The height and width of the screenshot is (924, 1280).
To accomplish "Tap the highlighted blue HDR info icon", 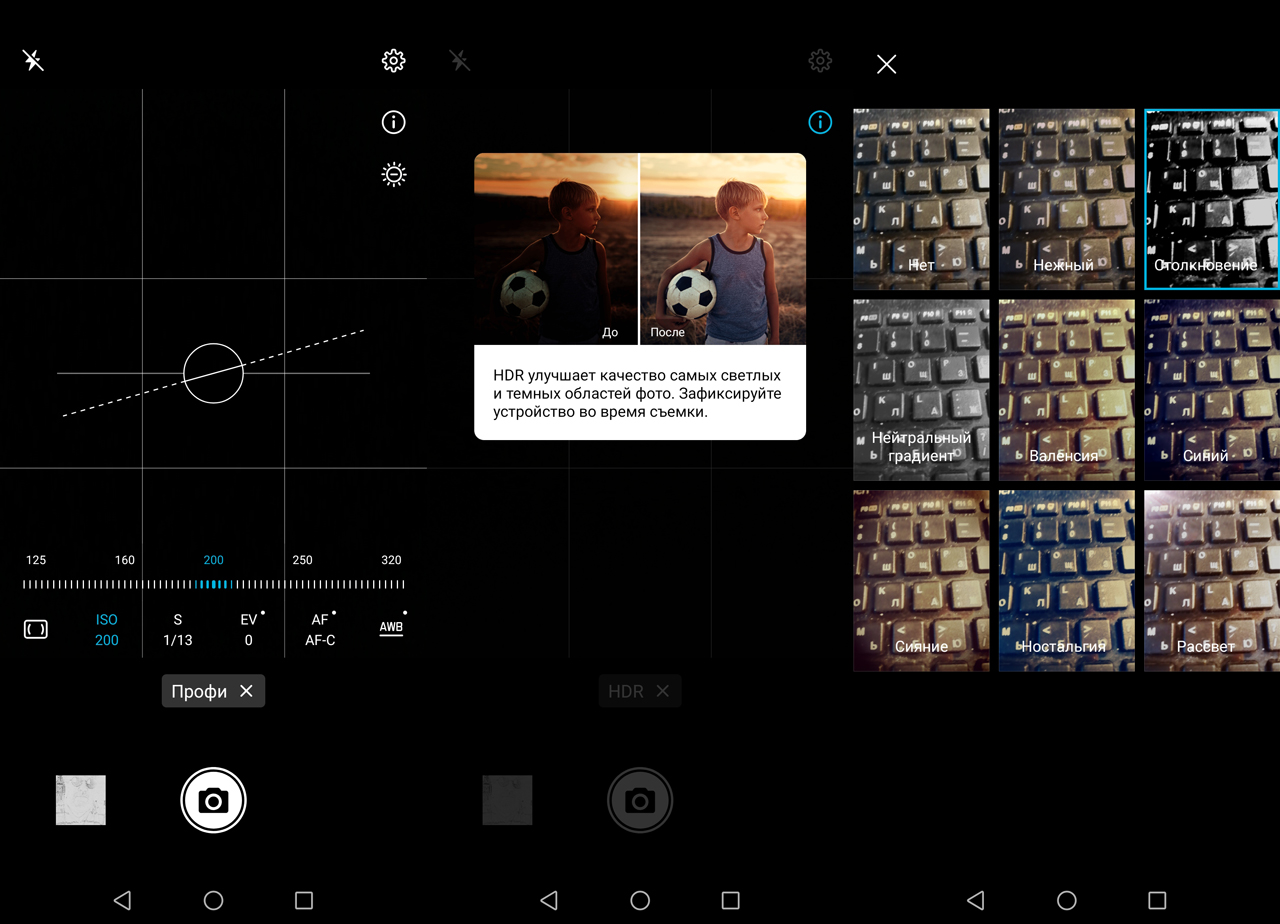I will (x=819, y=123).
